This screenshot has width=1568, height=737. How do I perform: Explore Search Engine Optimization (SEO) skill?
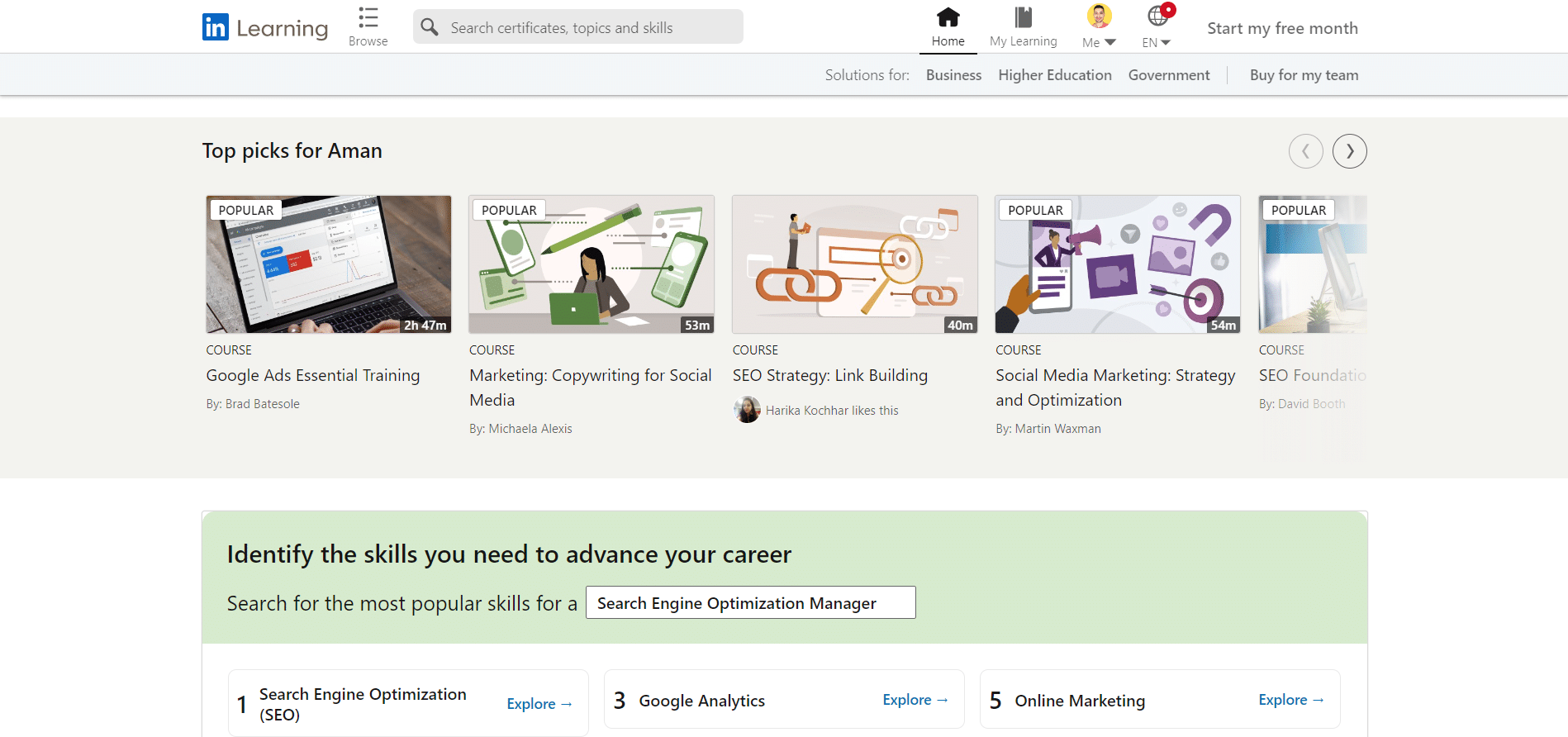click(x=539, y=704)
